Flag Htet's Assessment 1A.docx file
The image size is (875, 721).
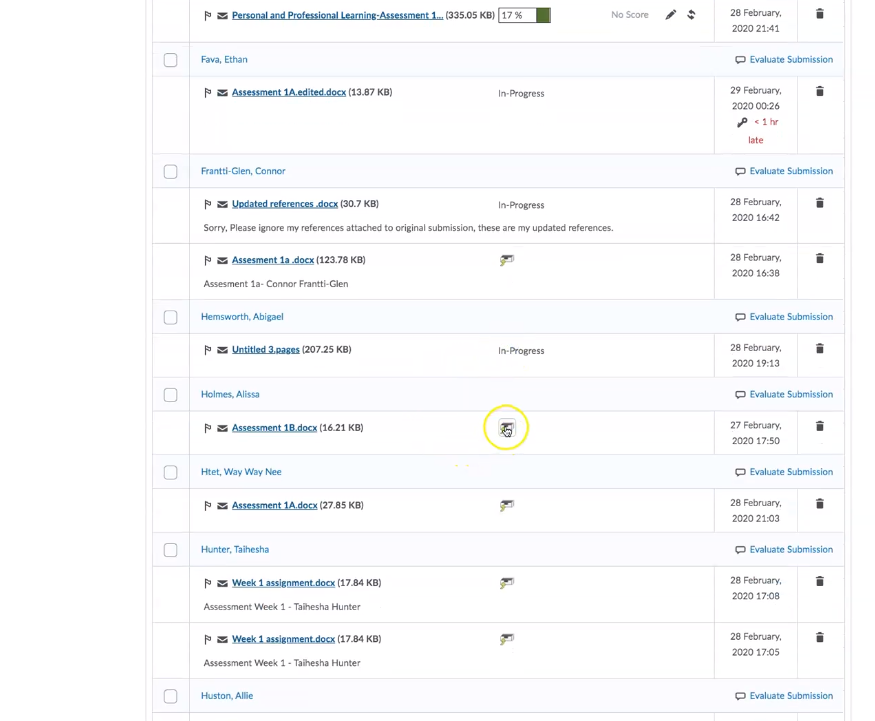208,506
